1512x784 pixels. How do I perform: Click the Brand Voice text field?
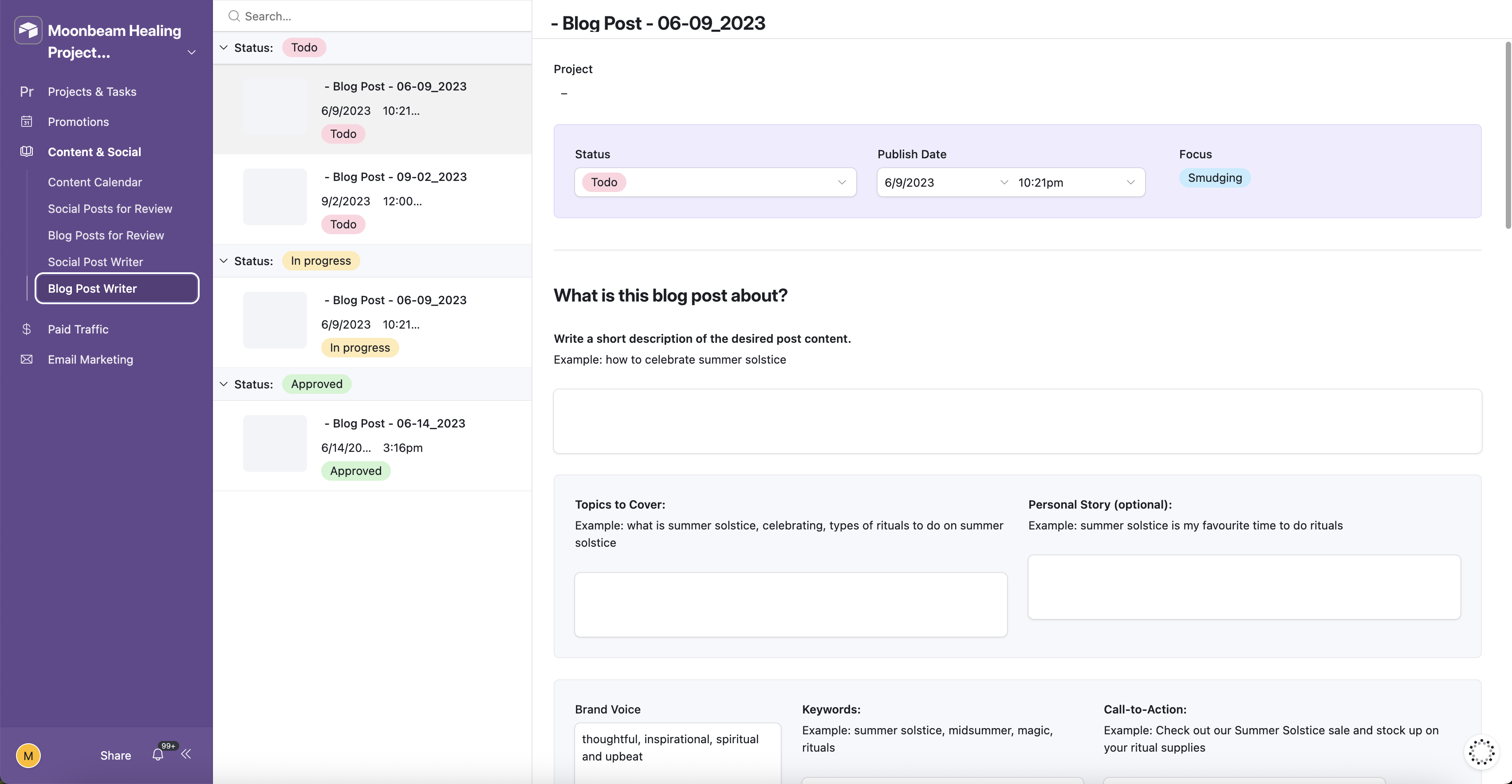[x=677, y=753]
